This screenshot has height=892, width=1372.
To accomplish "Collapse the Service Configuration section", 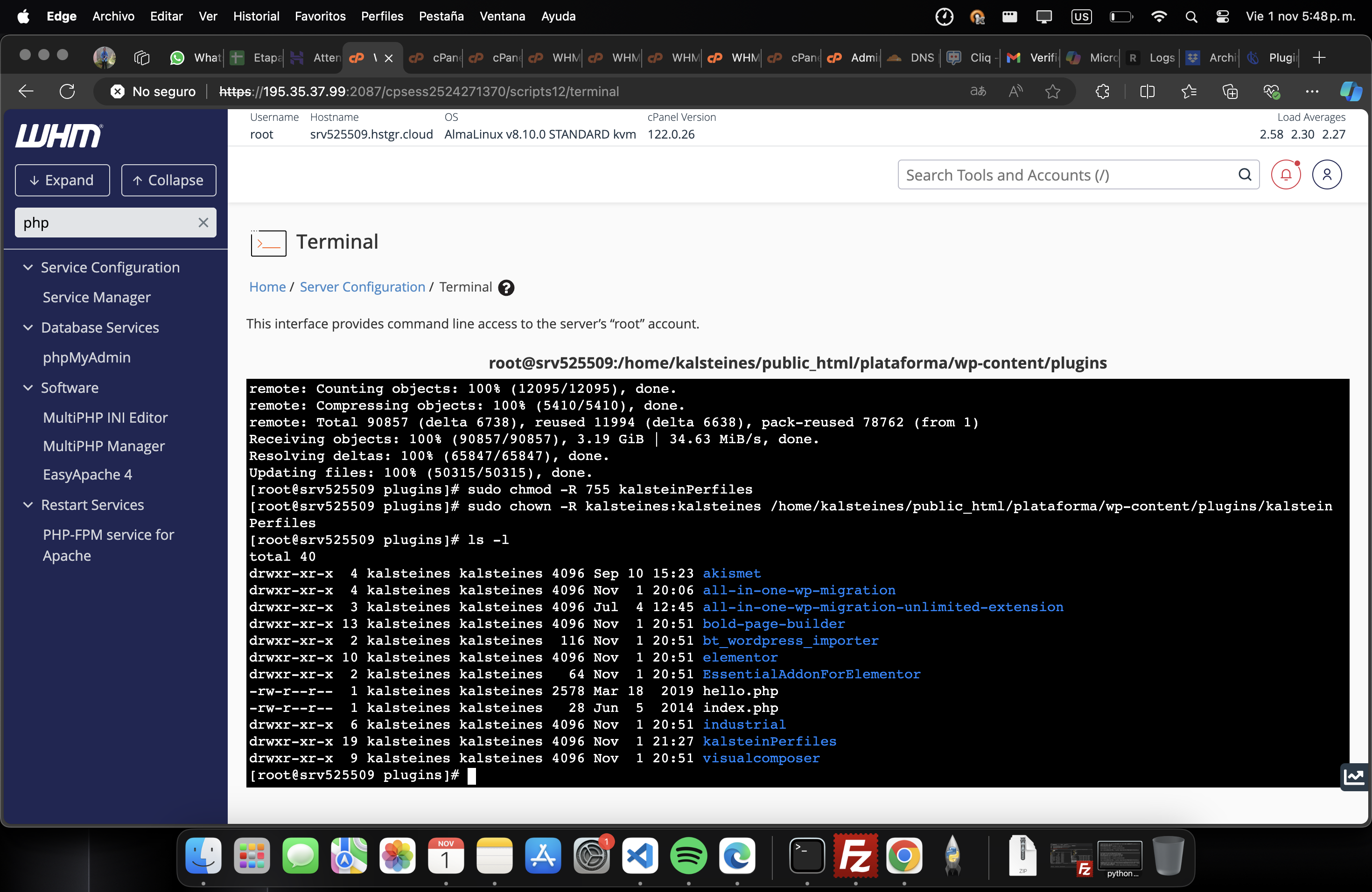I will coord(28,267).
